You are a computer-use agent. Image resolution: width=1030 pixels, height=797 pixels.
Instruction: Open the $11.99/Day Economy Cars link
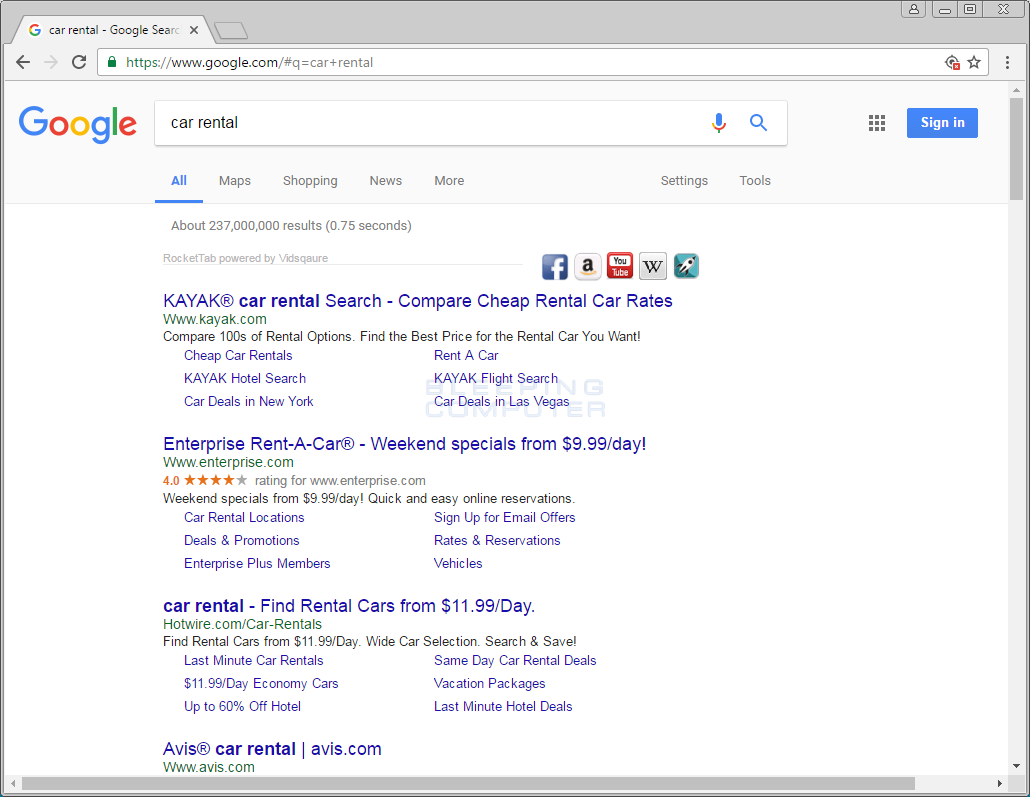point(261,684)
